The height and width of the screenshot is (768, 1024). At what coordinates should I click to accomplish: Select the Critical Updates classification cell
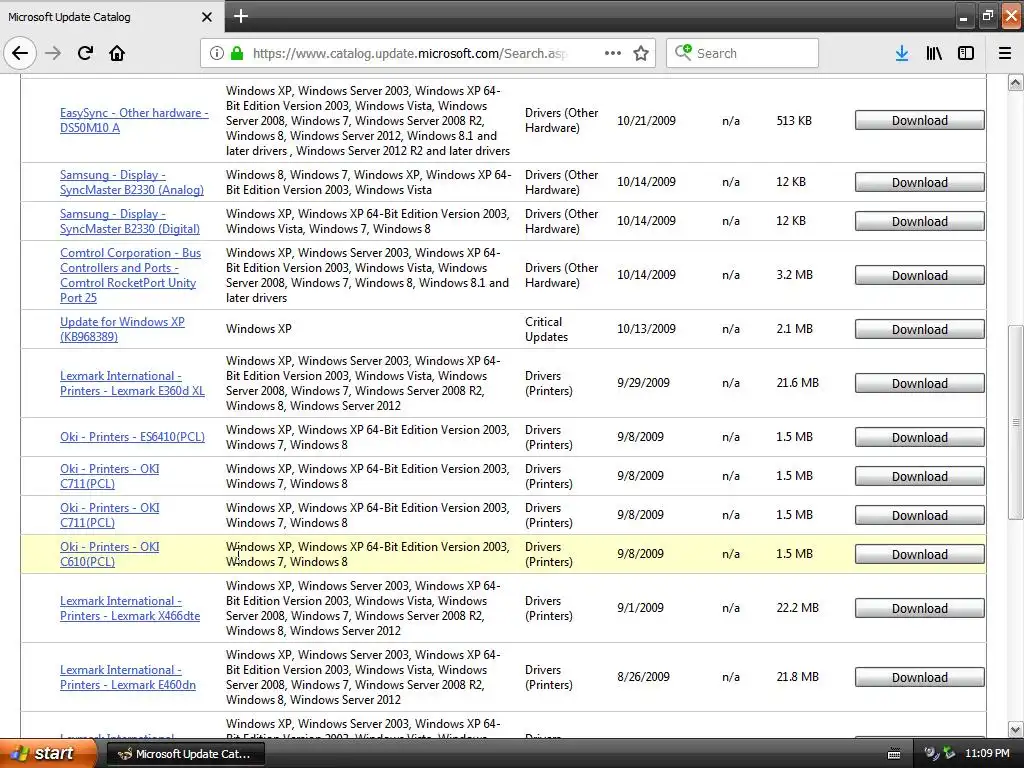(547, 329)
